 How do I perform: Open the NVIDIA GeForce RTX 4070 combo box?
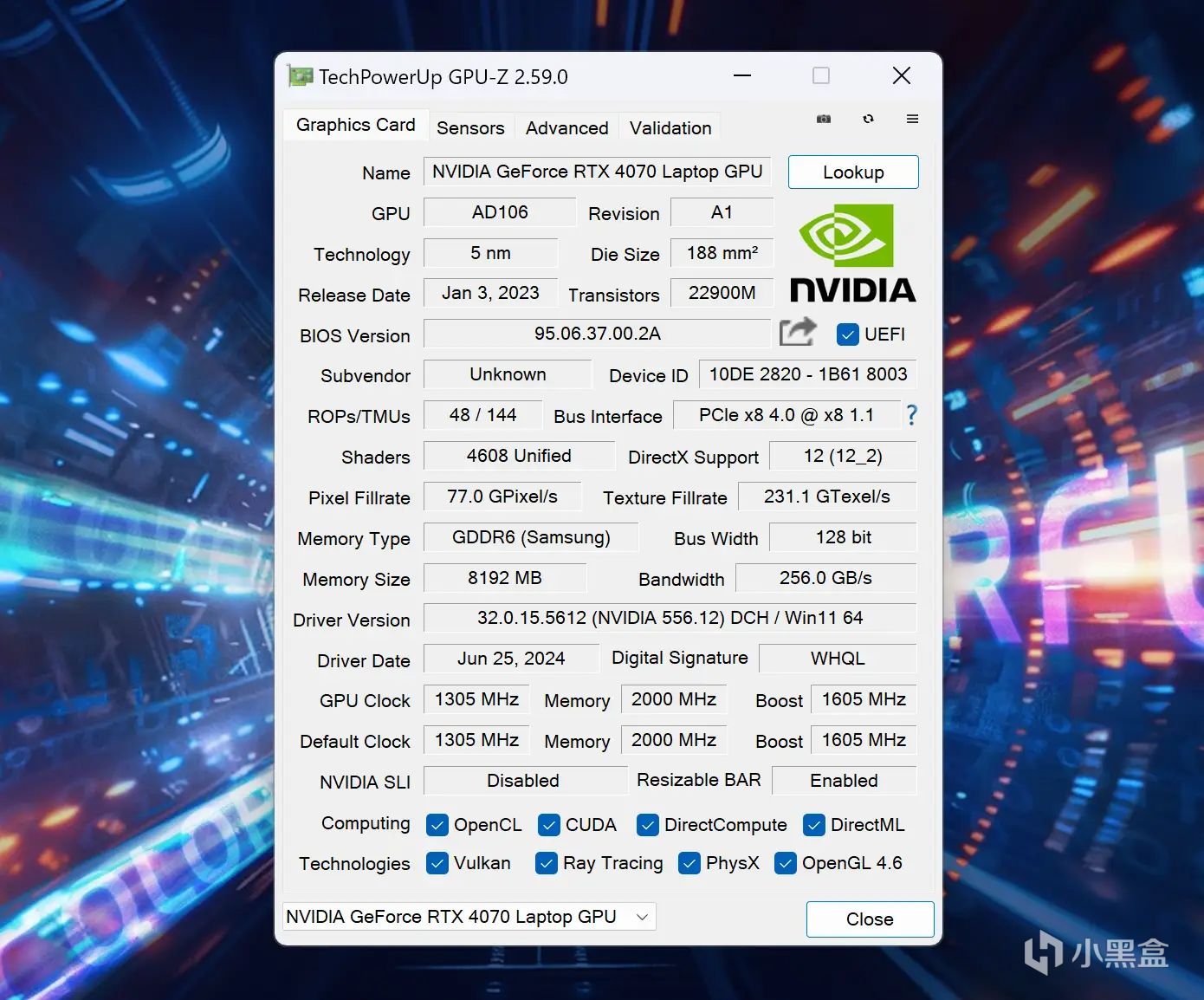[469, 917]
